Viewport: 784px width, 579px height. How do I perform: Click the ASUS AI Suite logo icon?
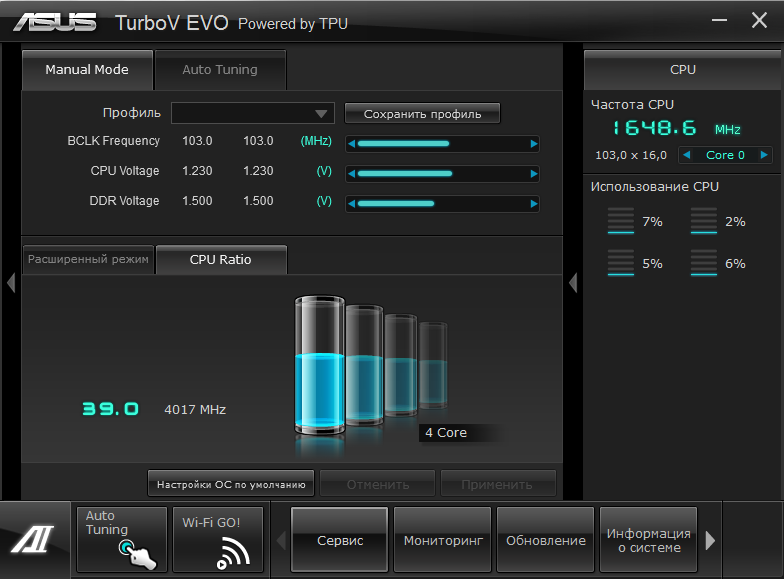click(x=33, y=540)
